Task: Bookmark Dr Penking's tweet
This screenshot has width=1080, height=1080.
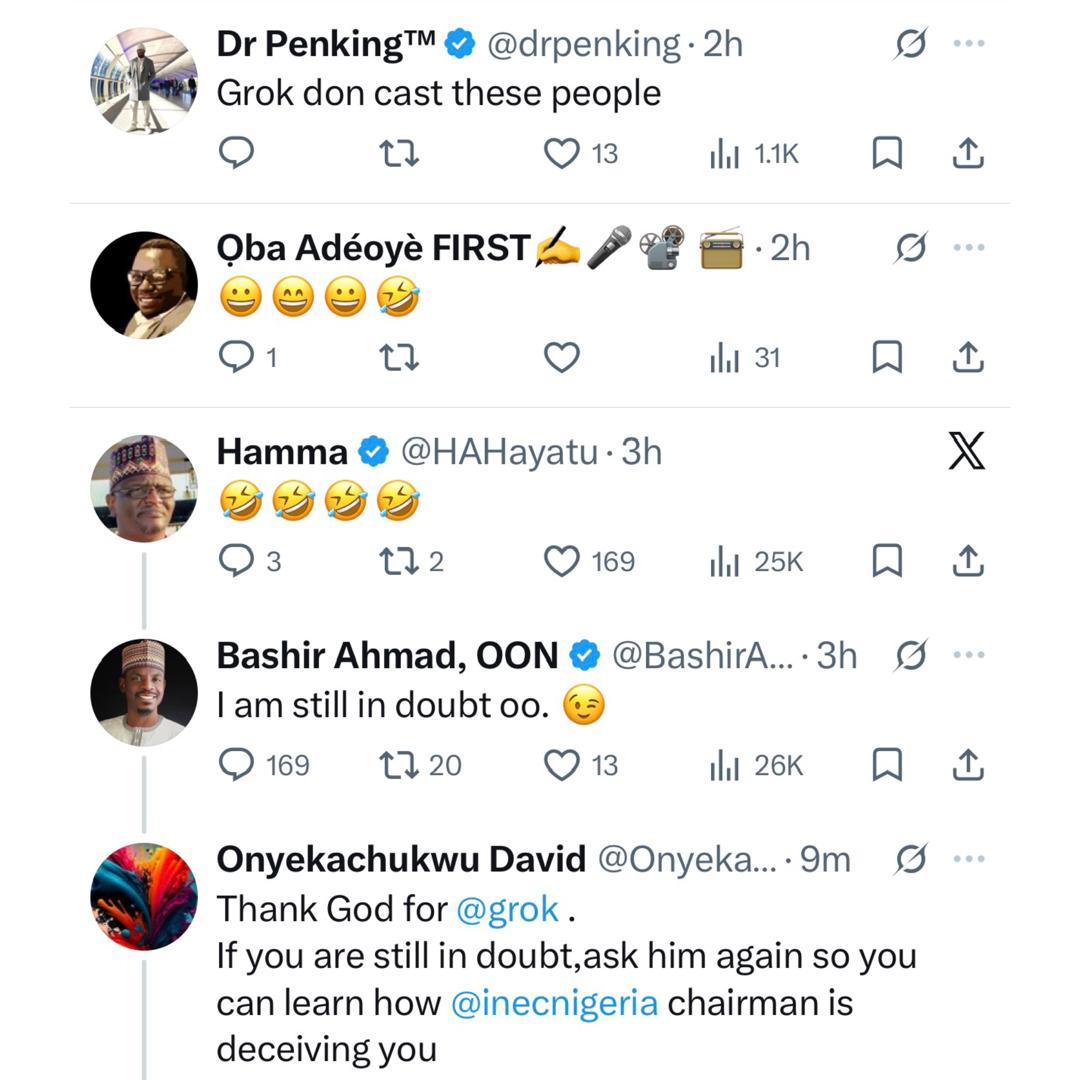Action: pyautogui.click(x=885, y=154)
